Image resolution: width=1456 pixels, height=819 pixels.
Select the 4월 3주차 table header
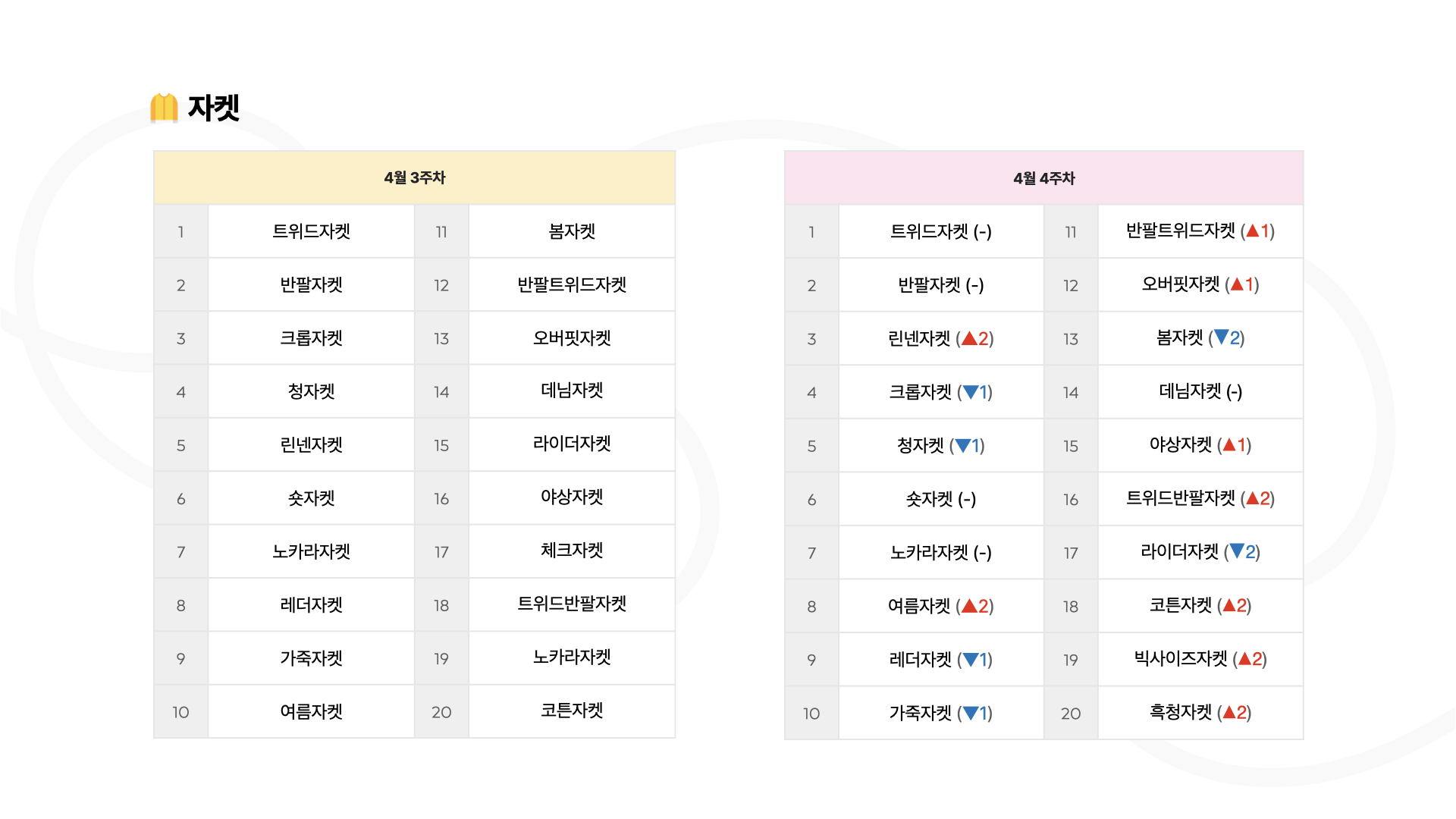point(414,177)
